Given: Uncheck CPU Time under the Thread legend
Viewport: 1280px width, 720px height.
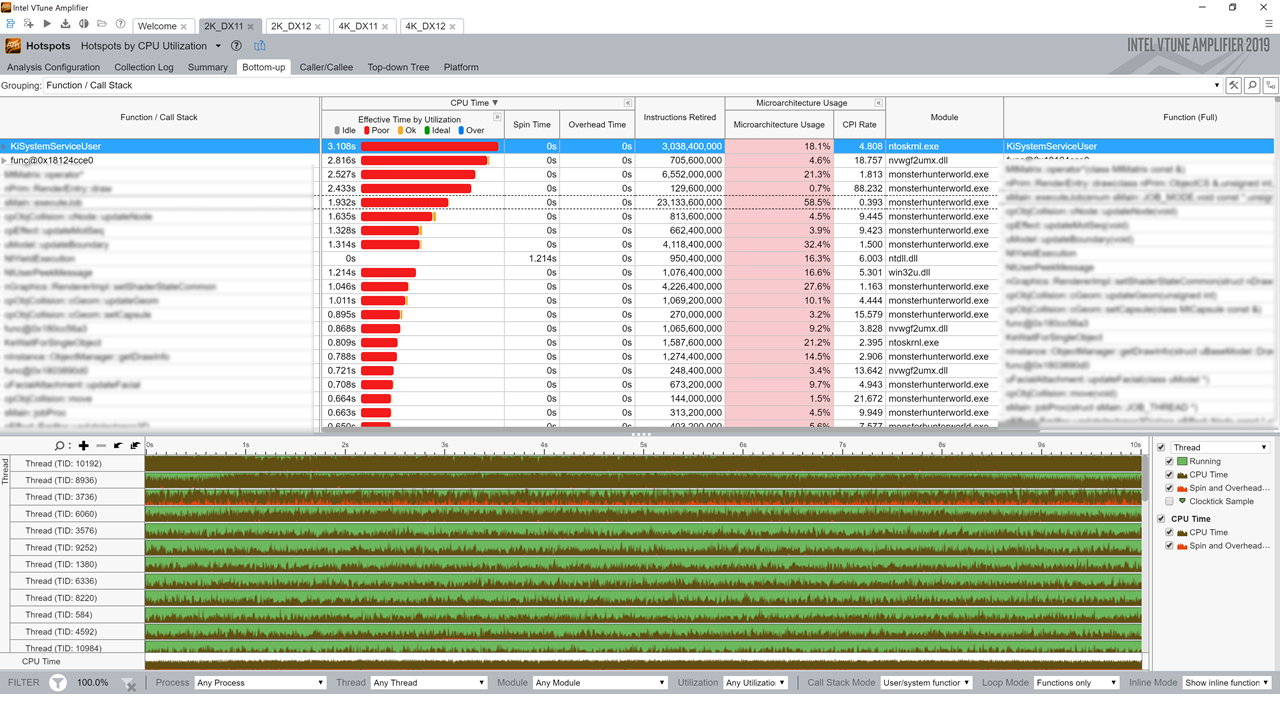Looking at the screenshot, I should [x=1170, y=475].
